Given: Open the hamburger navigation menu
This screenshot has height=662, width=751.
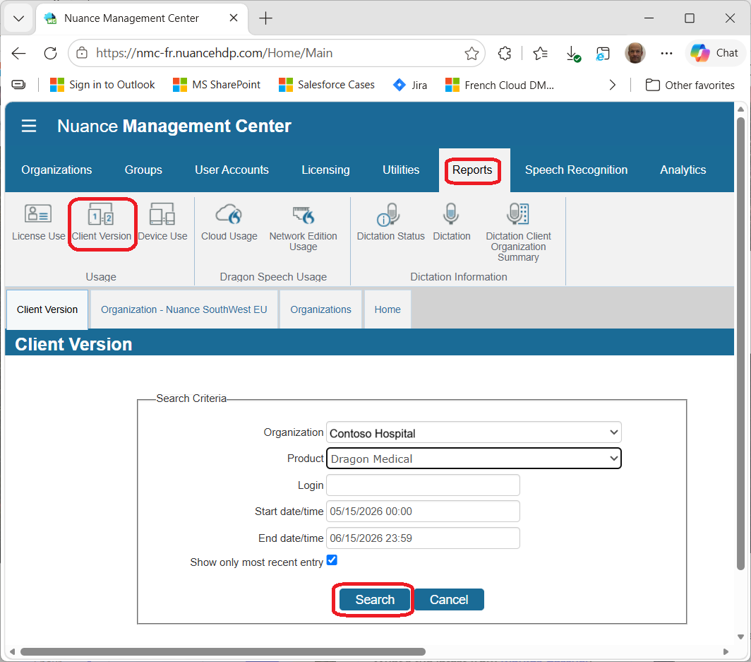Looking at the screenshot, I should 29,126.
